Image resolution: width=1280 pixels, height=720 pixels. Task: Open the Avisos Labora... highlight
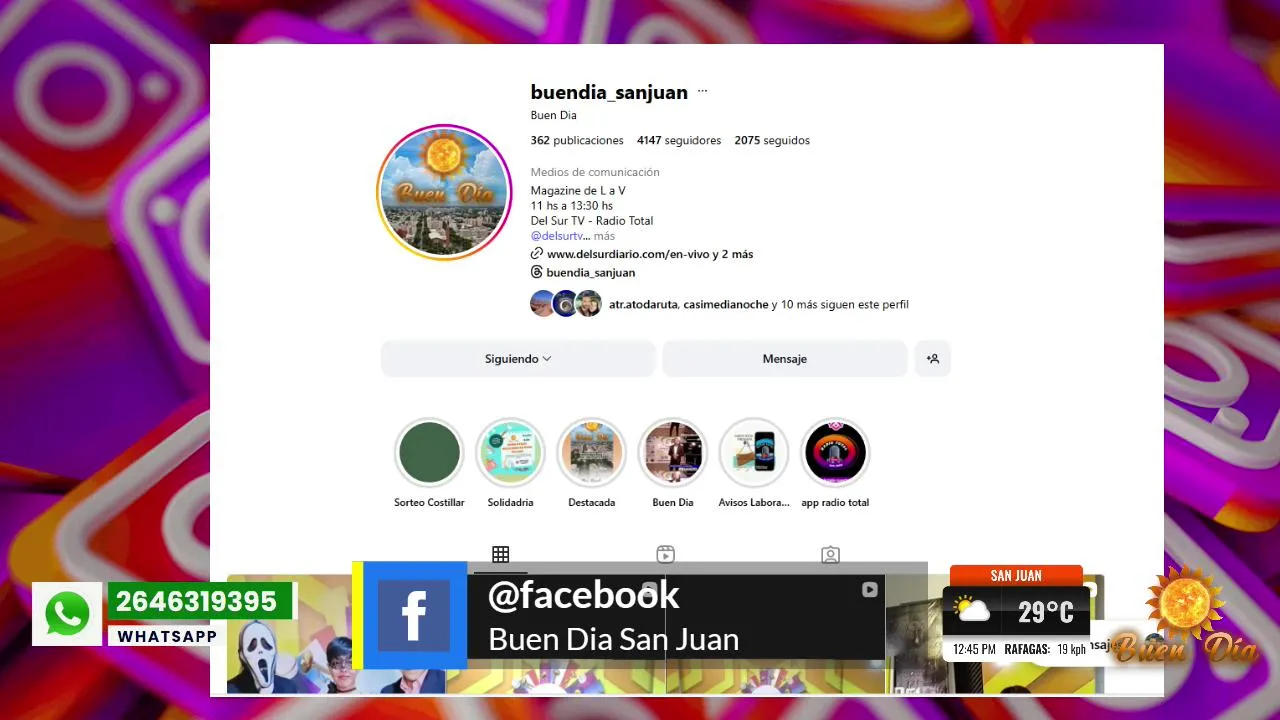(x=754, y=452)
